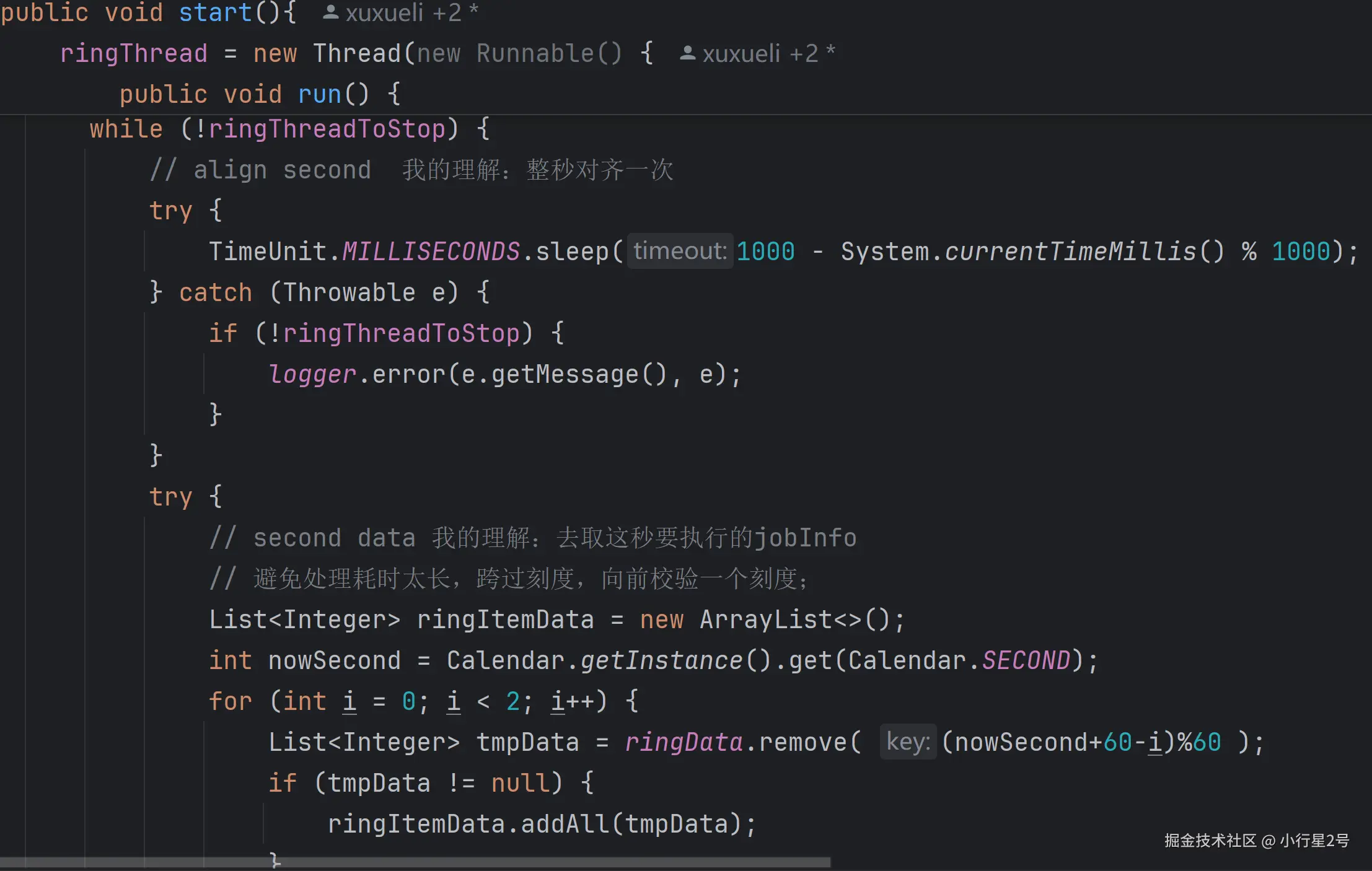1372x871 pixels.
Task: Click ringData in the remove call
Action: point(684,742)
